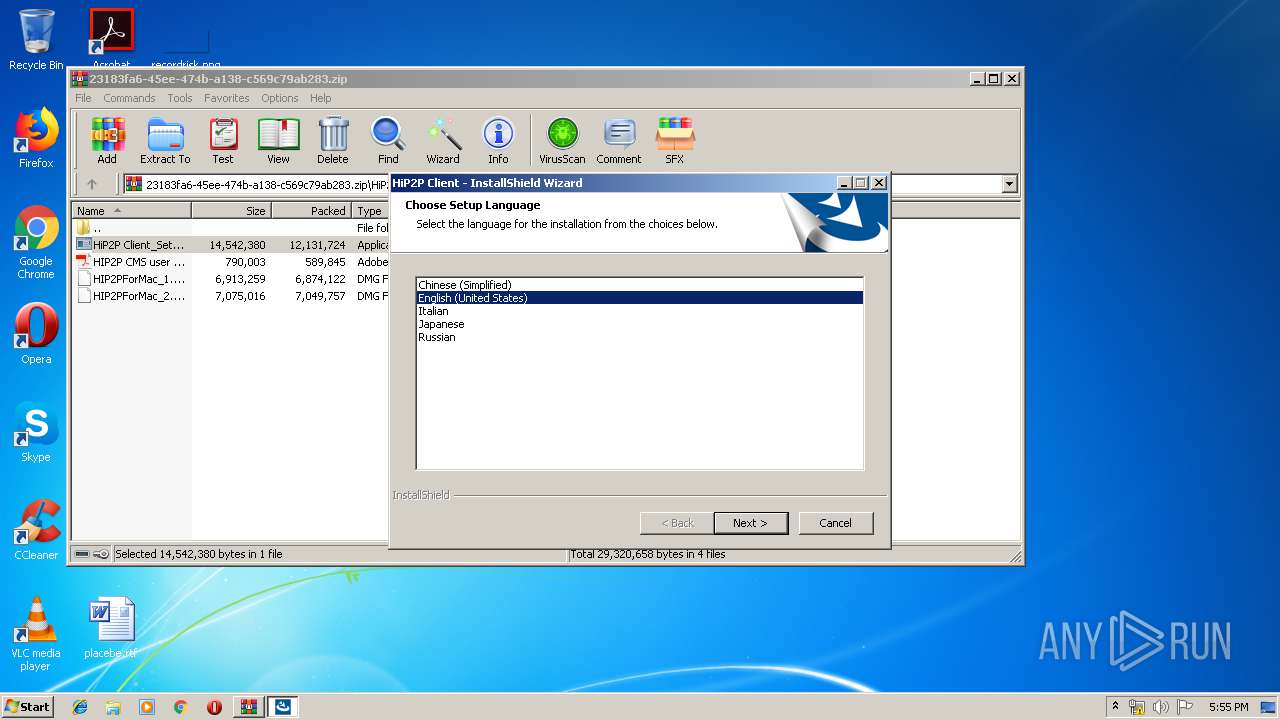Click the View file toolbar icon
1280x720 pixels.
coord(278,140)
